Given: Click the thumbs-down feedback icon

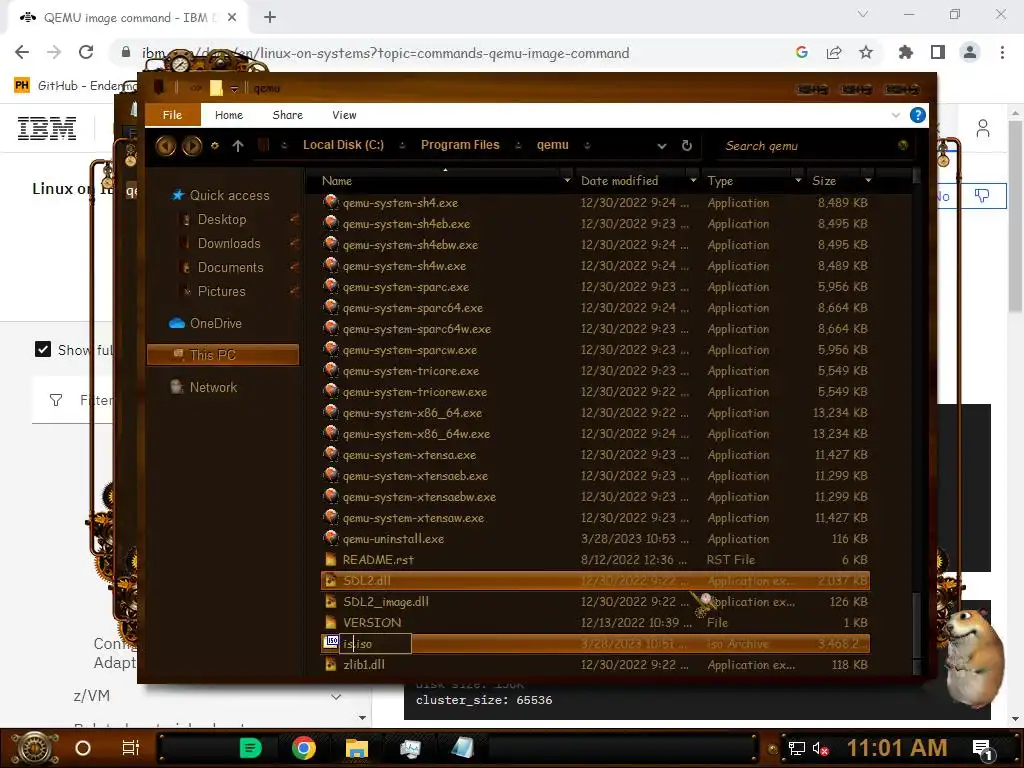Looking at the screenshot, I should click(982, 195).
